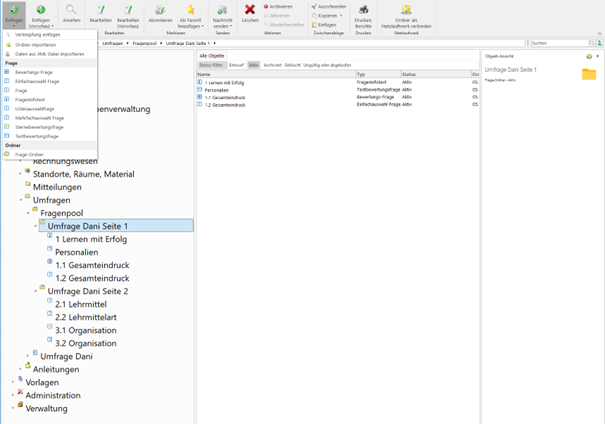Viewport: 605px width, 424px height.
Task: Select Personalien row in the object list
Action: pos(338,90)
